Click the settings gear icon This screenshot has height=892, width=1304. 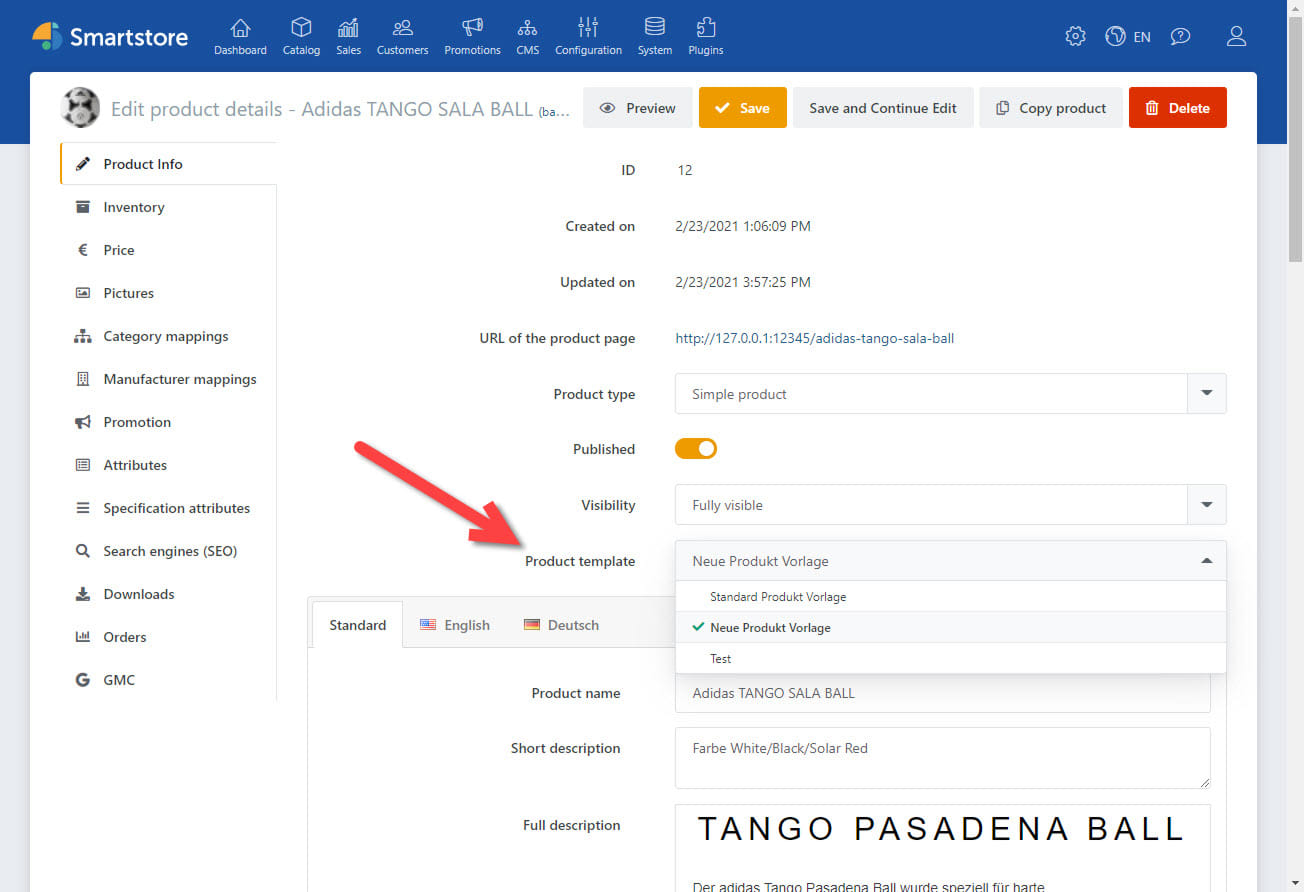point(1075,37)
